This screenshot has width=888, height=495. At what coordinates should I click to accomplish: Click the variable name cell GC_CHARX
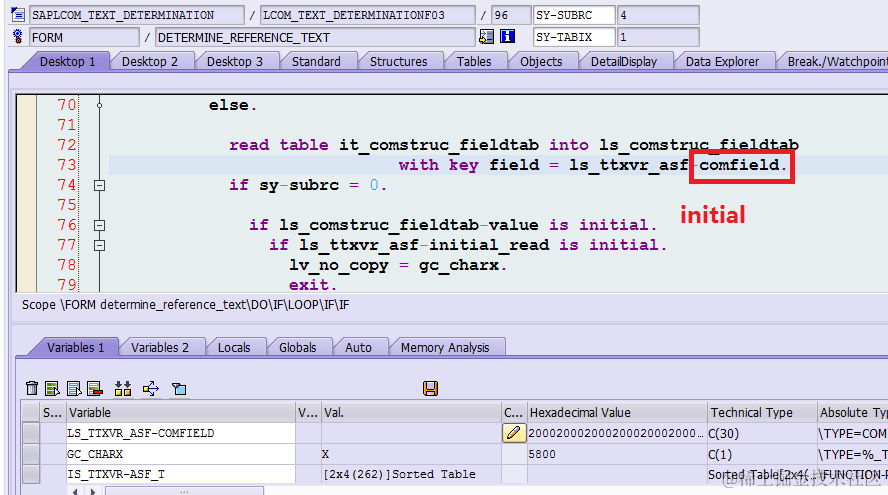point(181,454)
